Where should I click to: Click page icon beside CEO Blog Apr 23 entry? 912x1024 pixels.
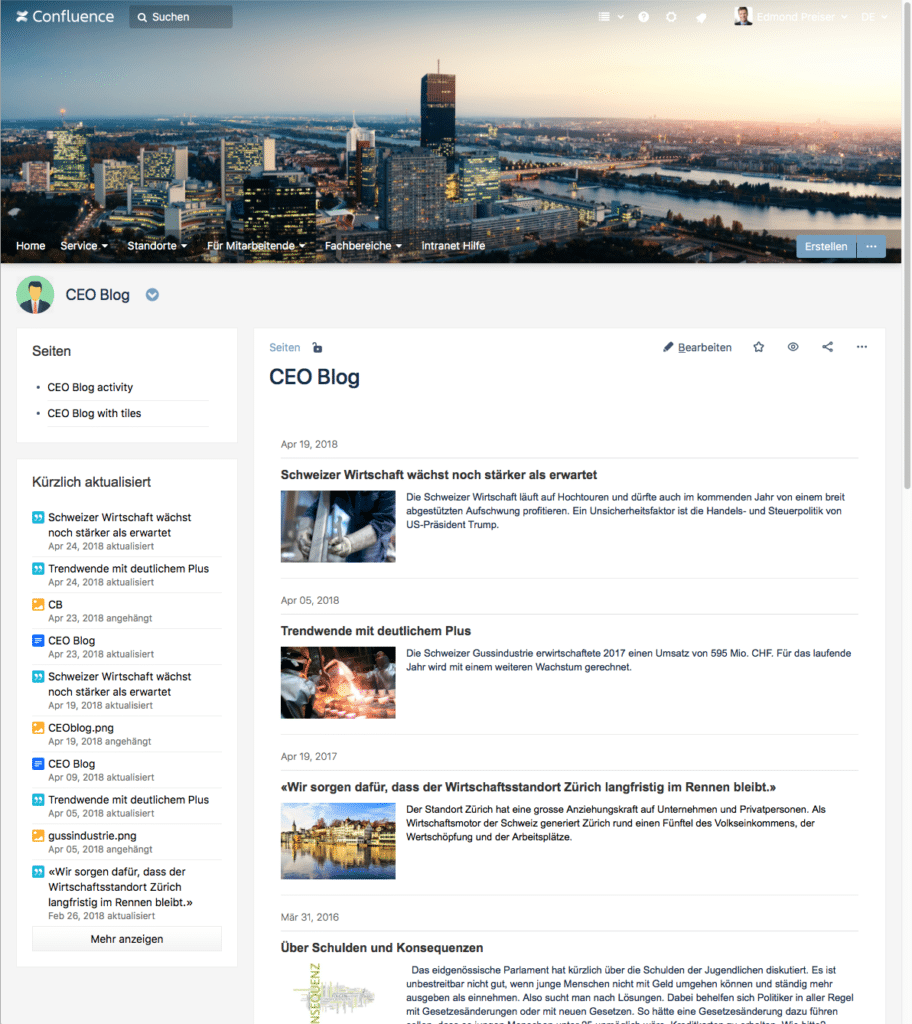click(x=39, y=640)
